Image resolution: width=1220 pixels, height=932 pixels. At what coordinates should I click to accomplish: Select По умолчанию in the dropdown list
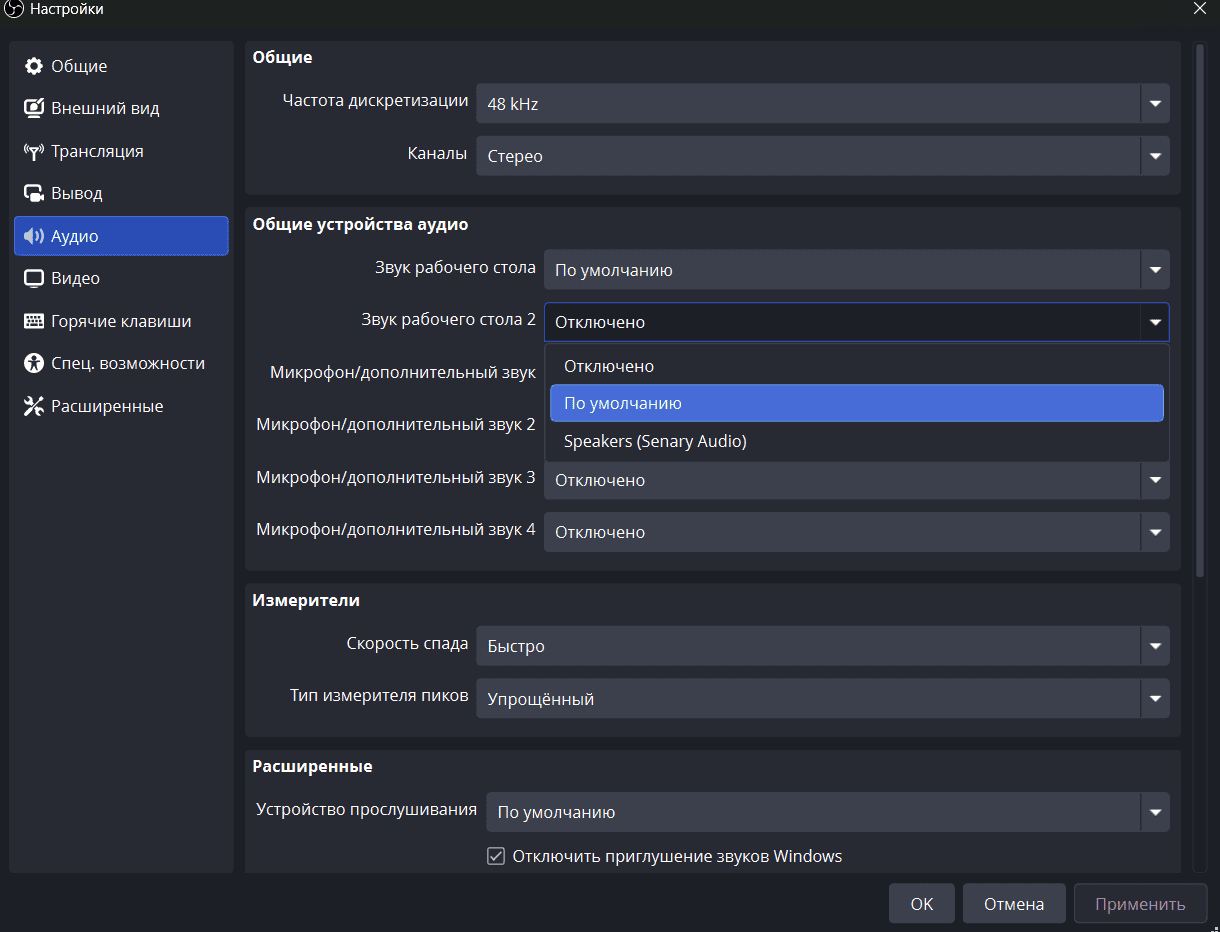(x=623, y=404)
